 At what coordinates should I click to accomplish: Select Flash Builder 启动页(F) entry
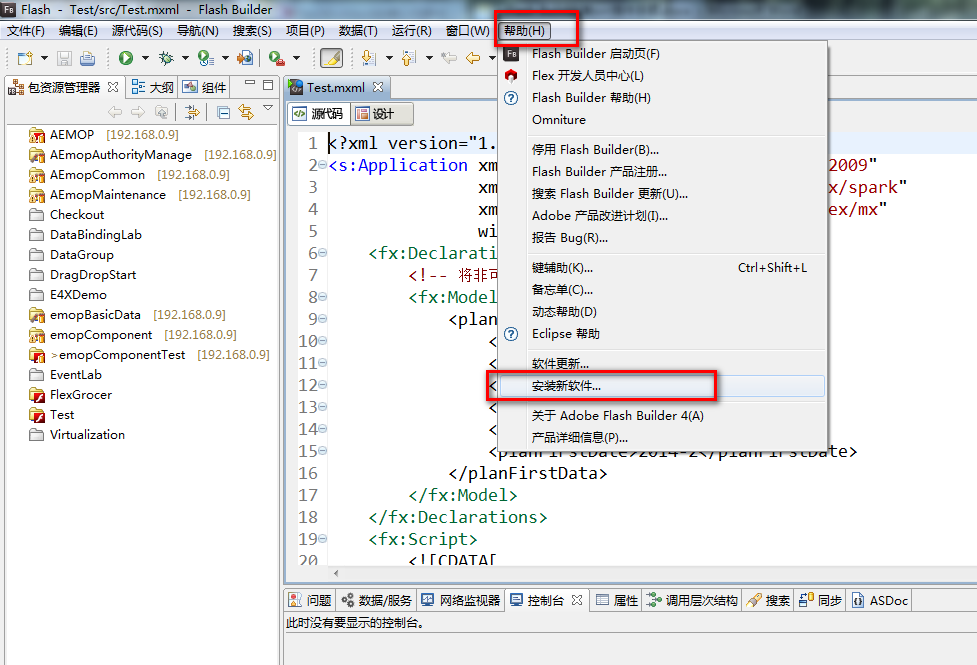click(662, 54)
